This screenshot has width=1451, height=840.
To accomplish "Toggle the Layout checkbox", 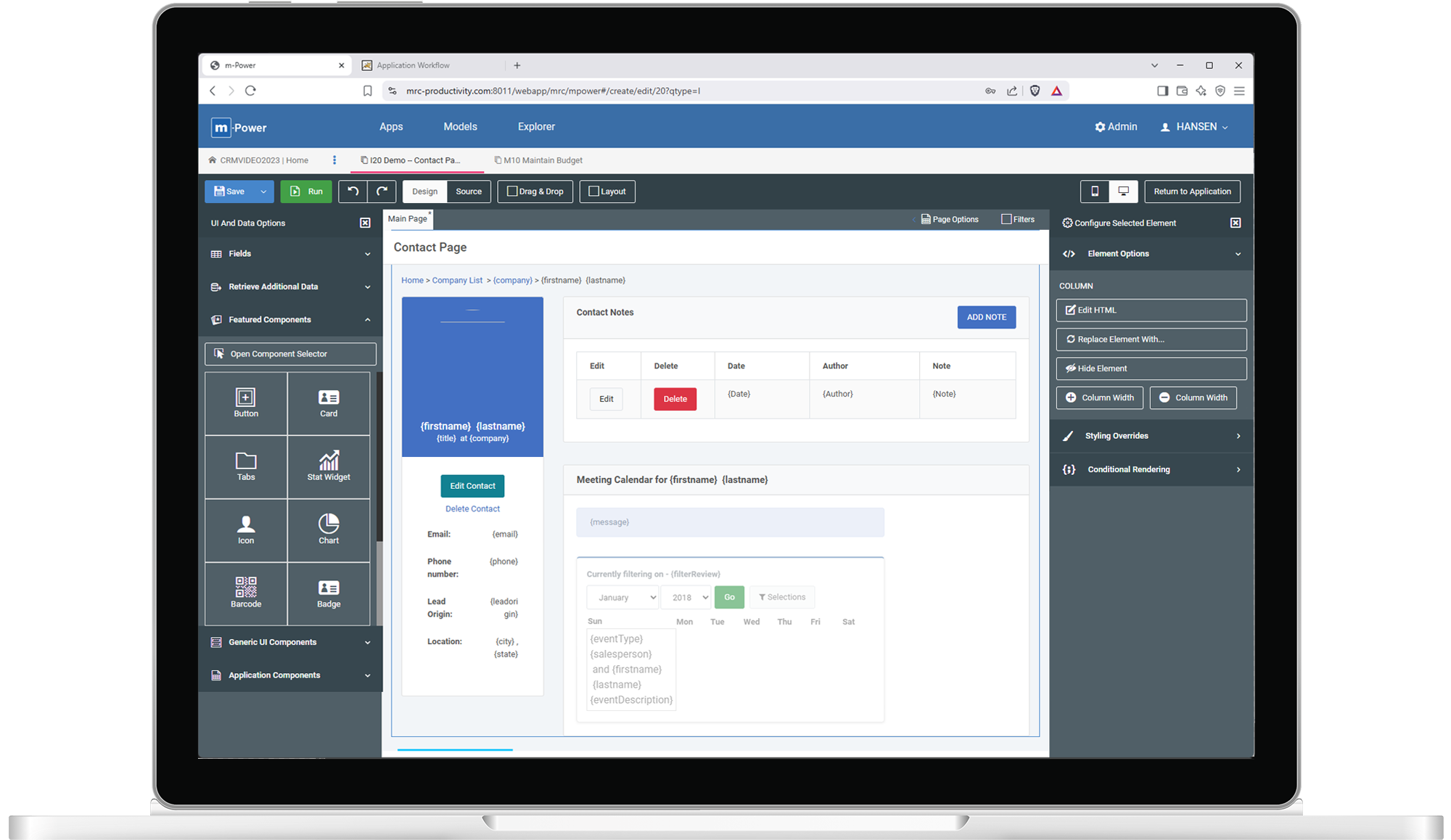I will pos(593,192).
